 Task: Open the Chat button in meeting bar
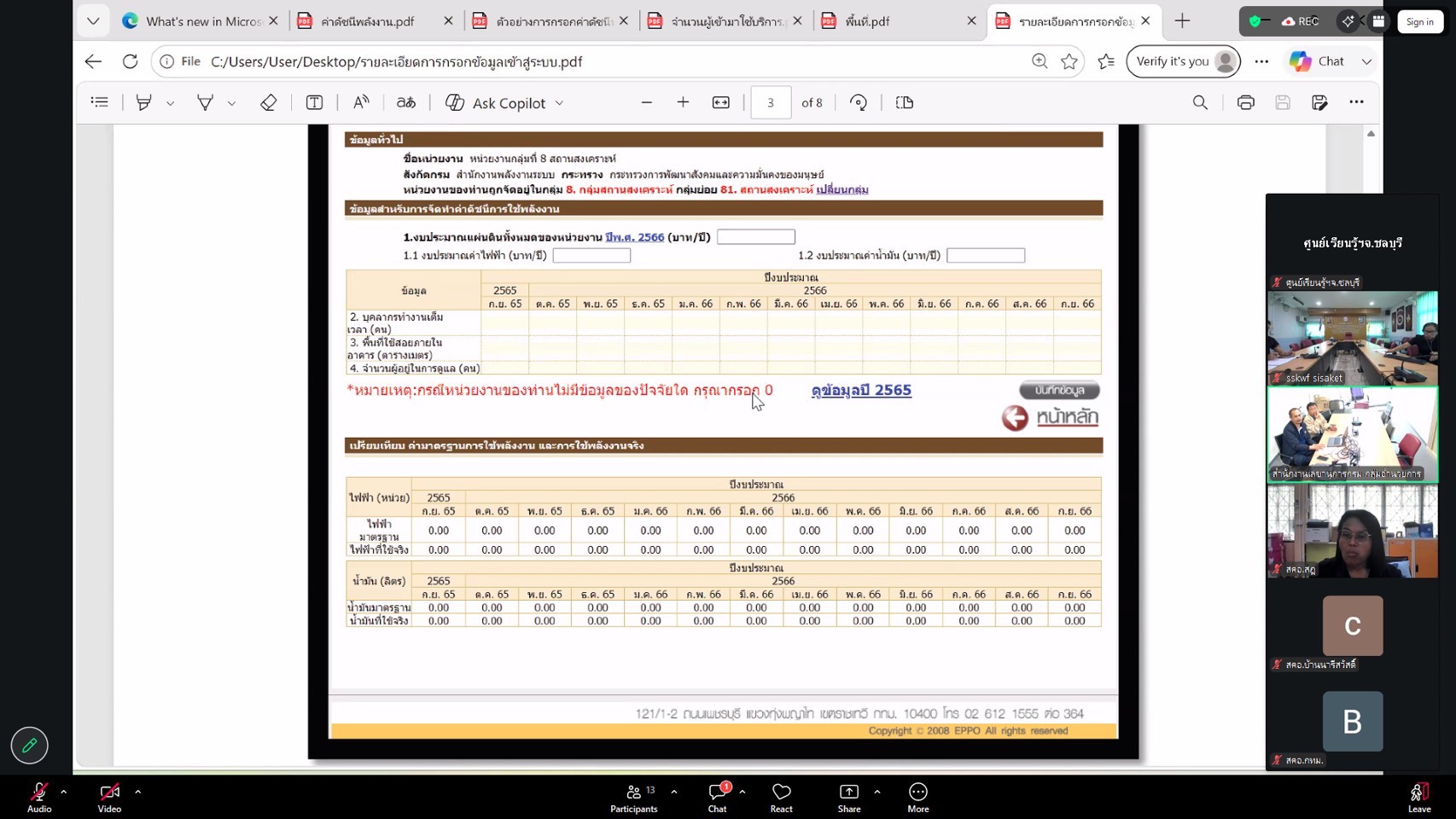pos(718,797)
